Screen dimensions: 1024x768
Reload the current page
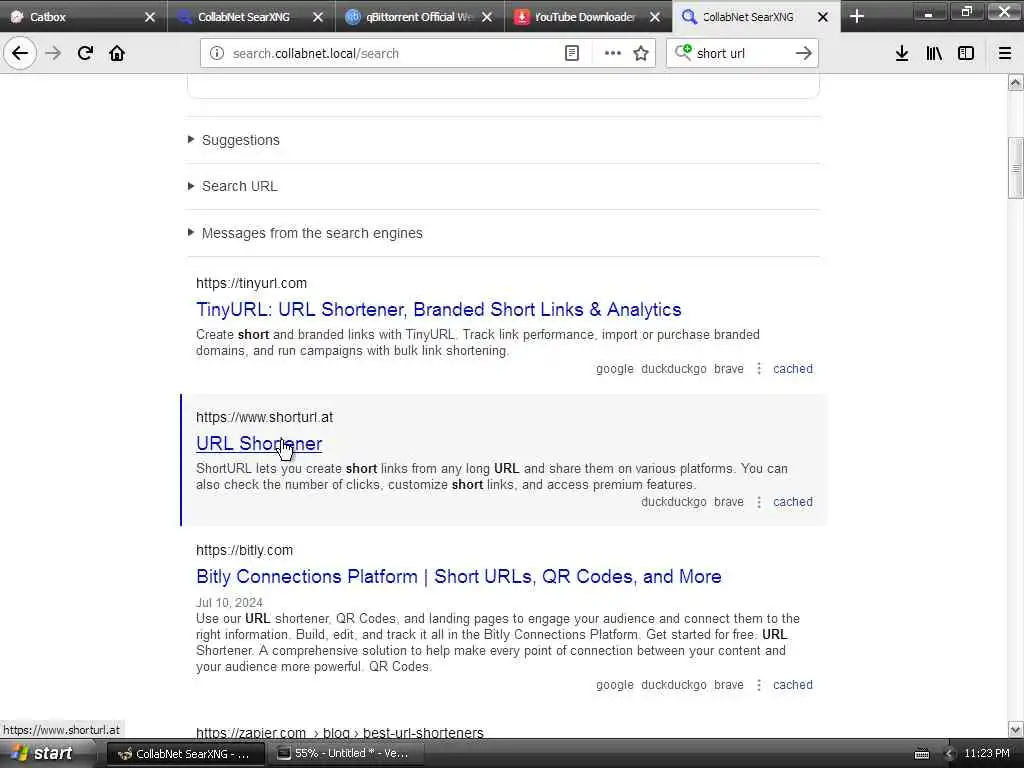(85, 53)
